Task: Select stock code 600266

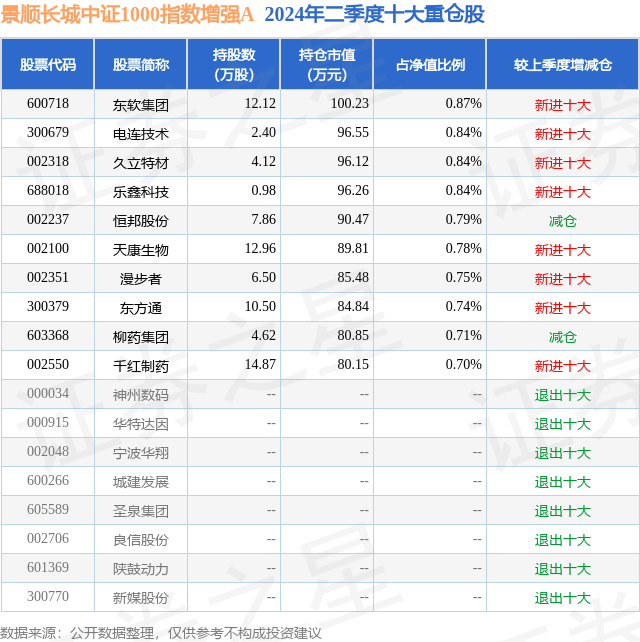Action: coord(48,481)
